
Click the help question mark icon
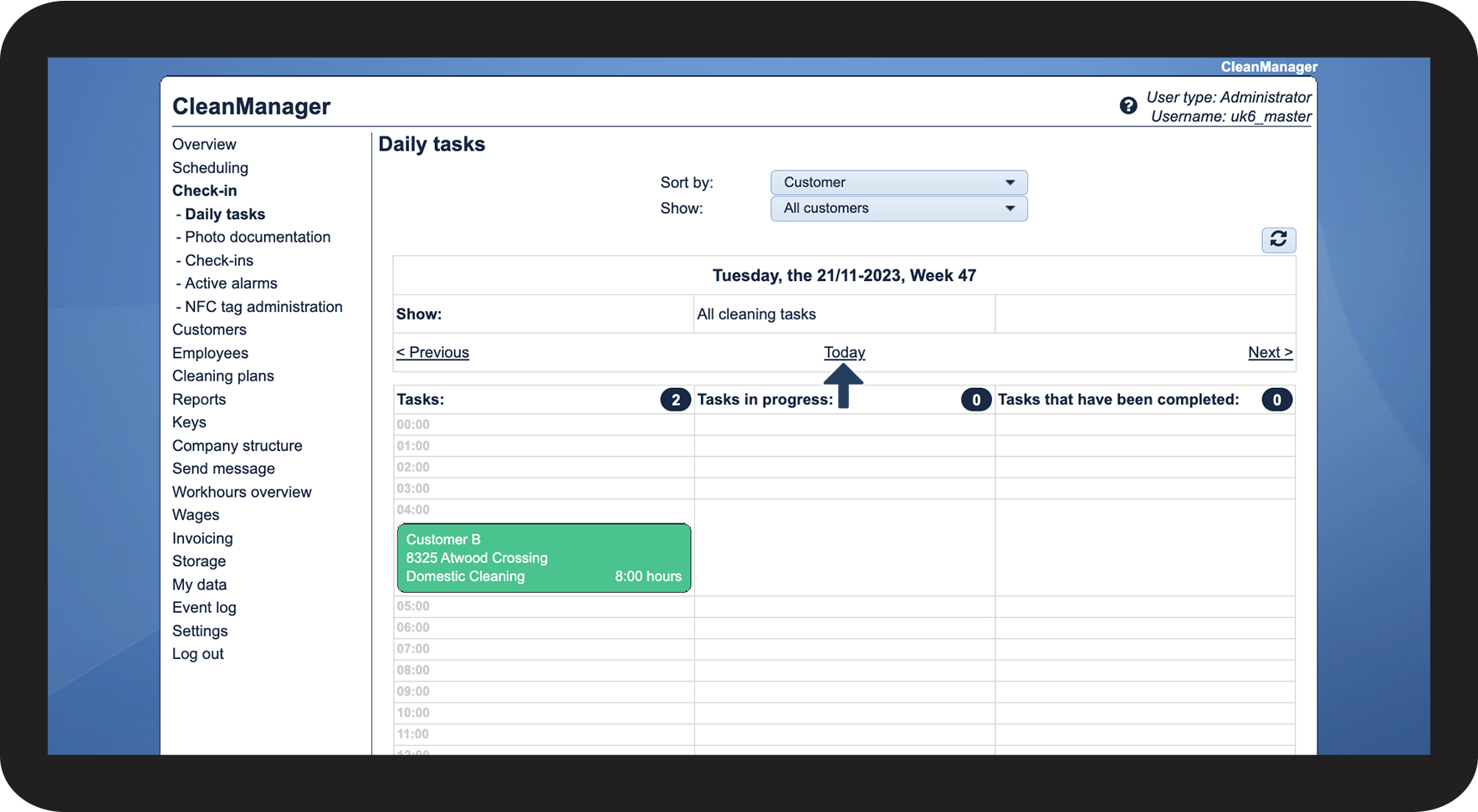coord(1128,105)
